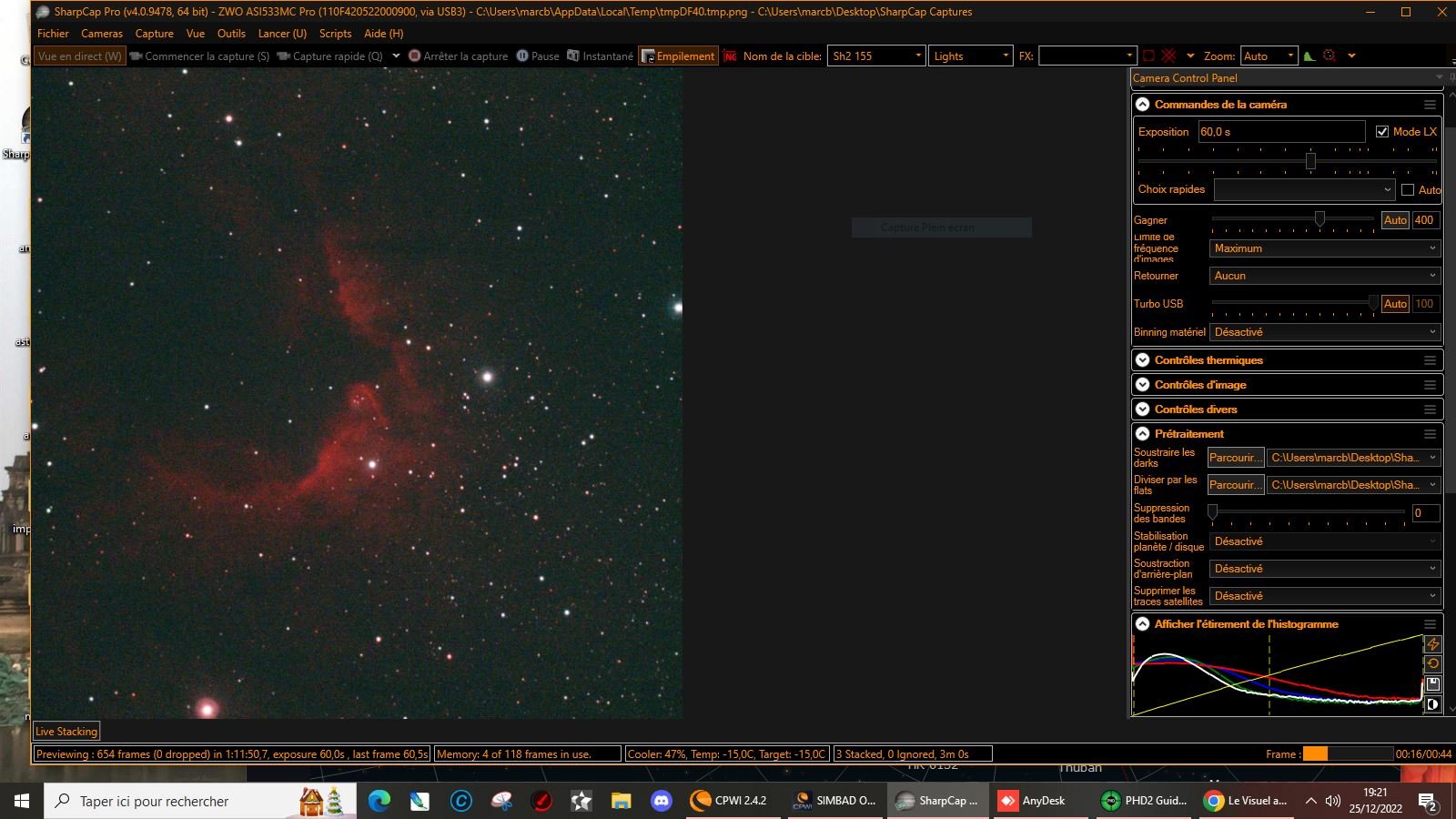
Task: Click the Turbo USB slider handle
Action: point(1374,303)
